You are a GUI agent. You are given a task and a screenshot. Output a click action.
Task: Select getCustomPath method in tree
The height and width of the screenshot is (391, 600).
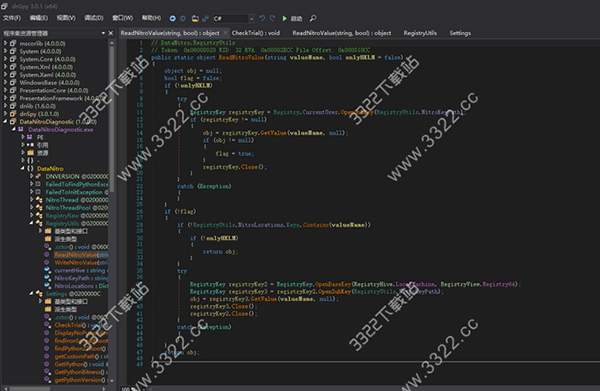[81, 357]
